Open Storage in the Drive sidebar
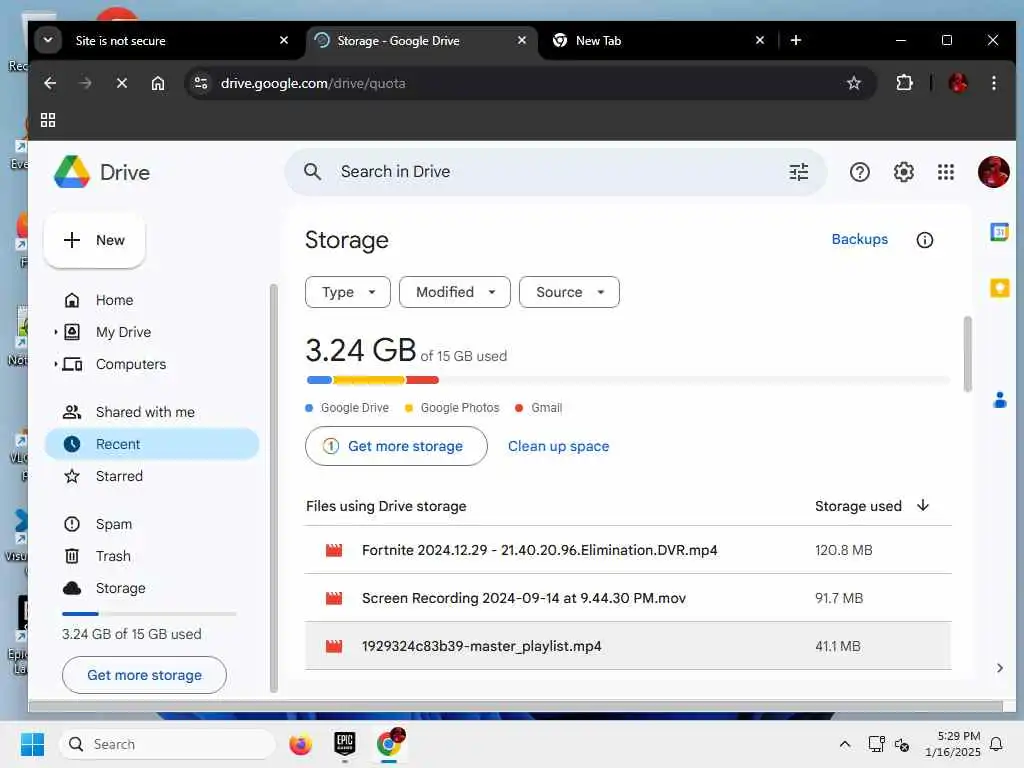The height and width of the screenshot is (768, 1024). click(152, 588)
